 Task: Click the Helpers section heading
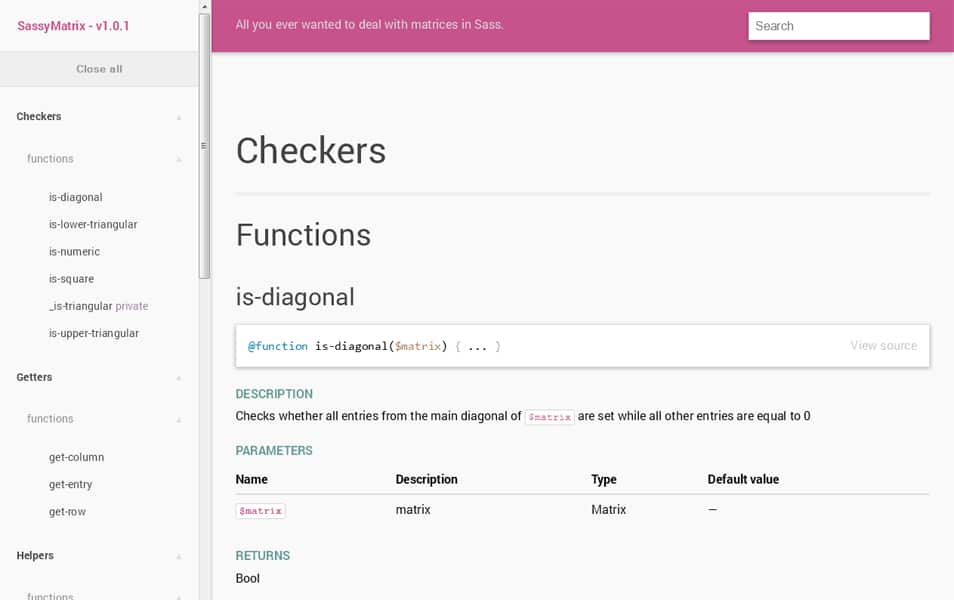[33, 556]
